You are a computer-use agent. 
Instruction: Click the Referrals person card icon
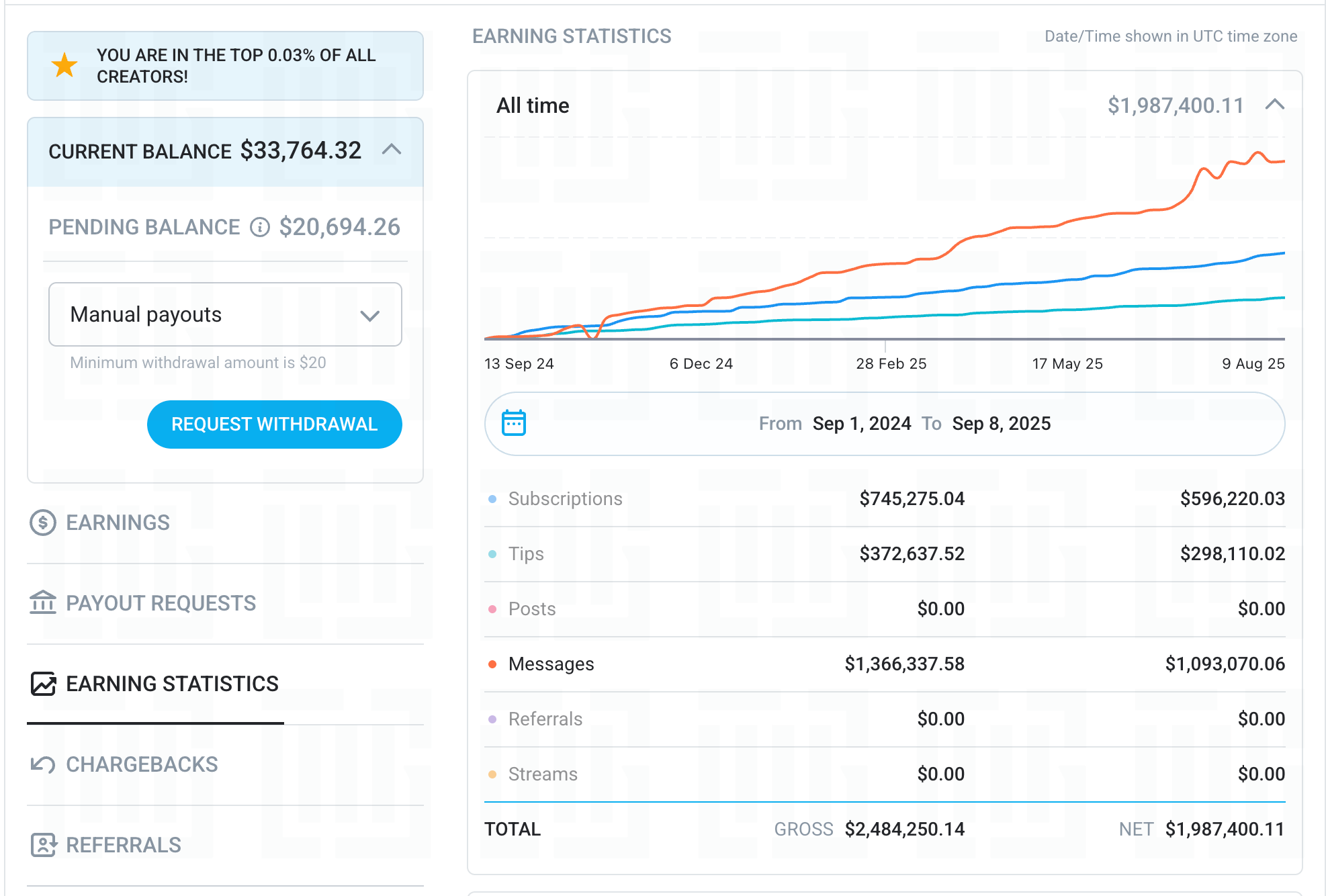(x=43, y=845)
